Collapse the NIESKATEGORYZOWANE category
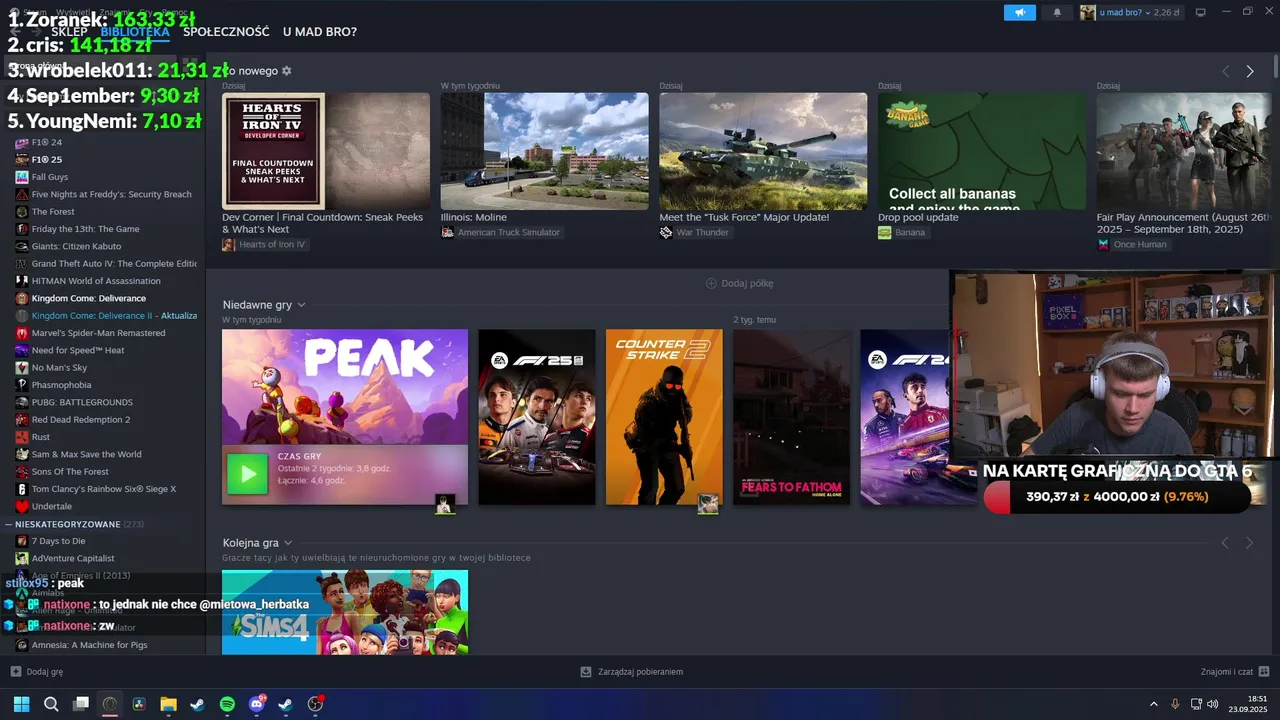This screenshot has height=720, width=1280. coord(9,524)
